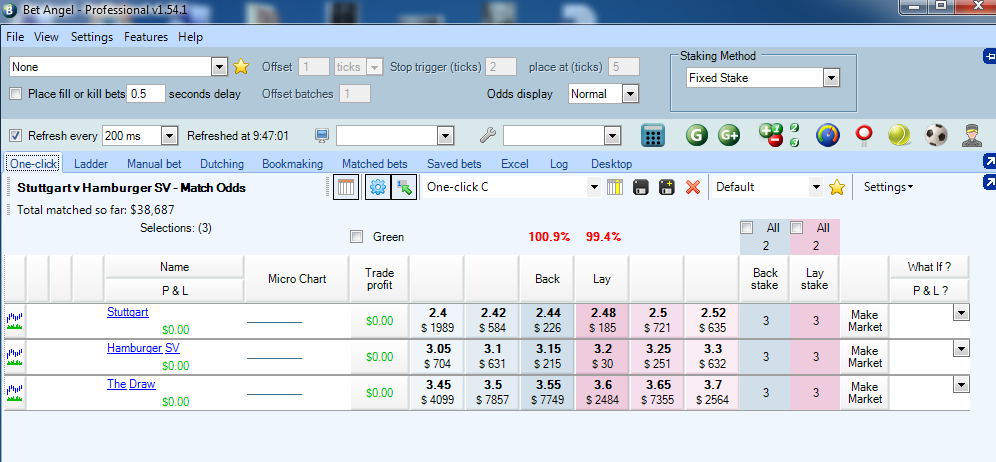Image resolution: width=996 pixels, height=462 pixels.
Task: Switch to the Ladder tab
Action: [x=91, y=164]
